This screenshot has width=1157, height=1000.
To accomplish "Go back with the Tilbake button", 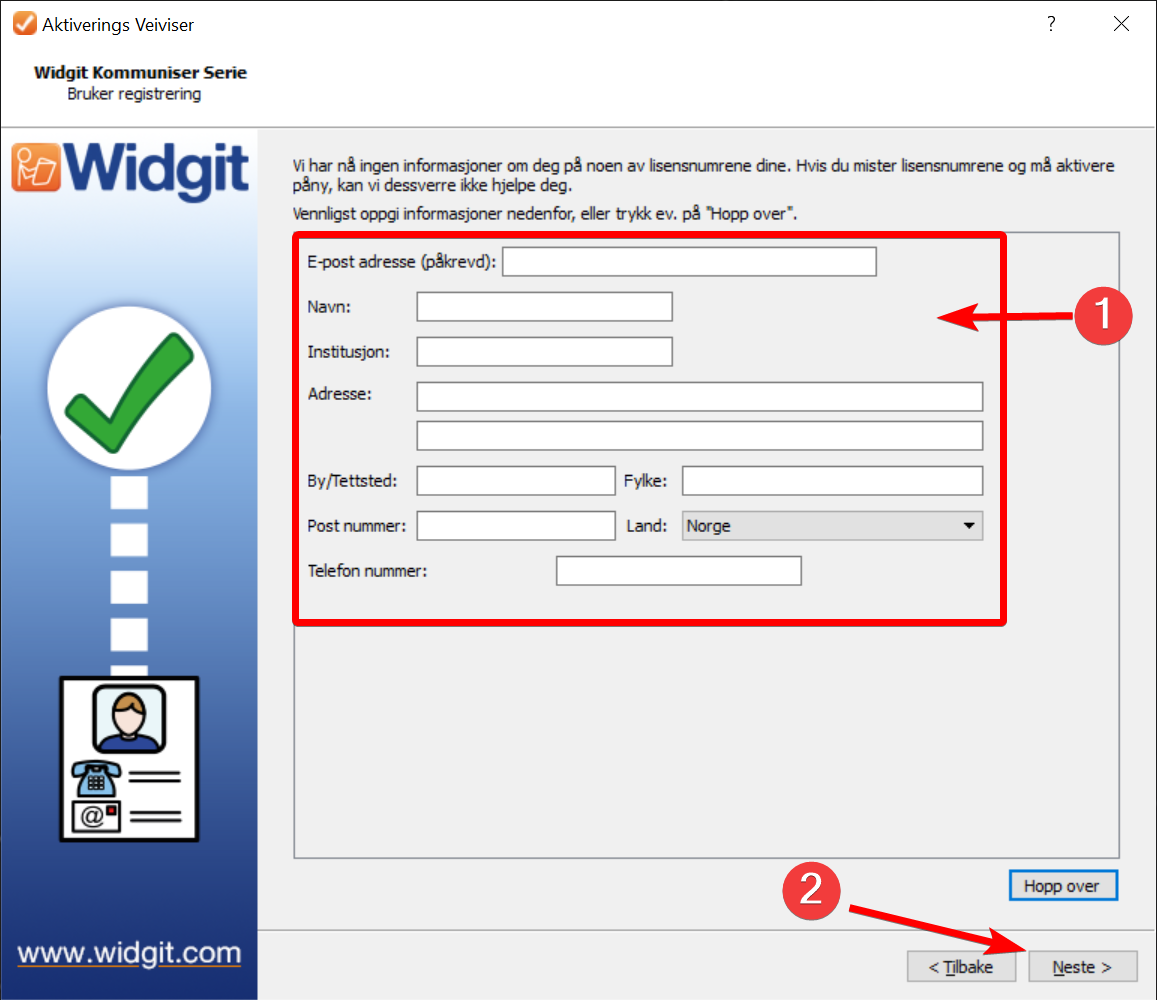I will (x=961, y=967).
